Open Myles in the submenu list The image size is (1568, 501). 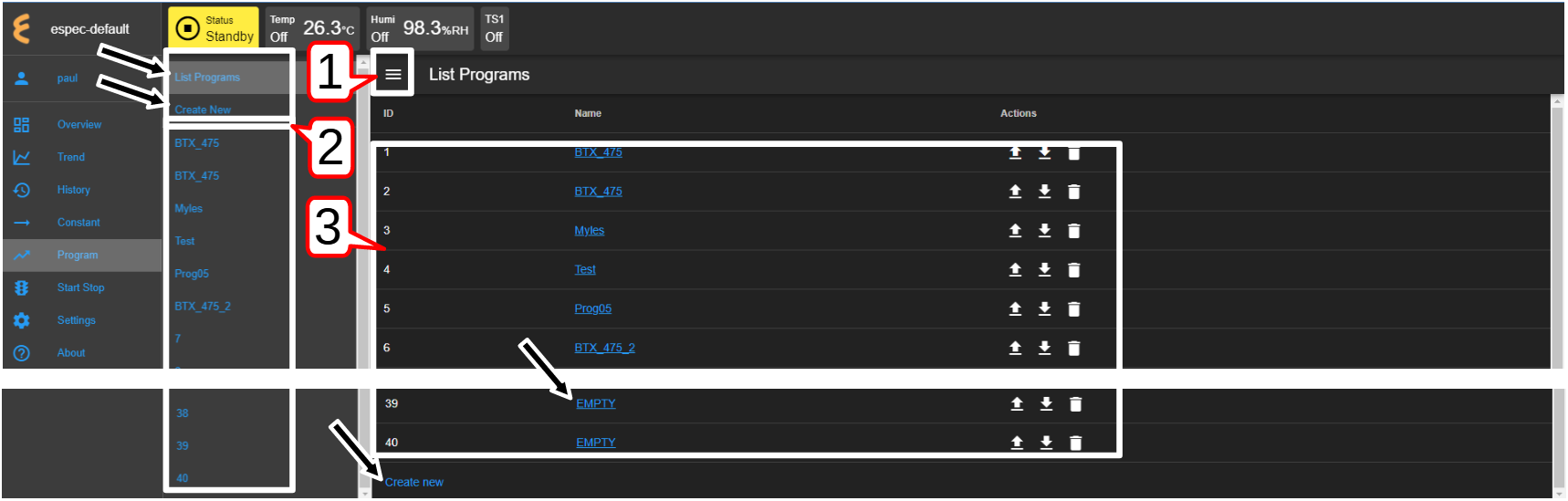[x=189, y=209]
